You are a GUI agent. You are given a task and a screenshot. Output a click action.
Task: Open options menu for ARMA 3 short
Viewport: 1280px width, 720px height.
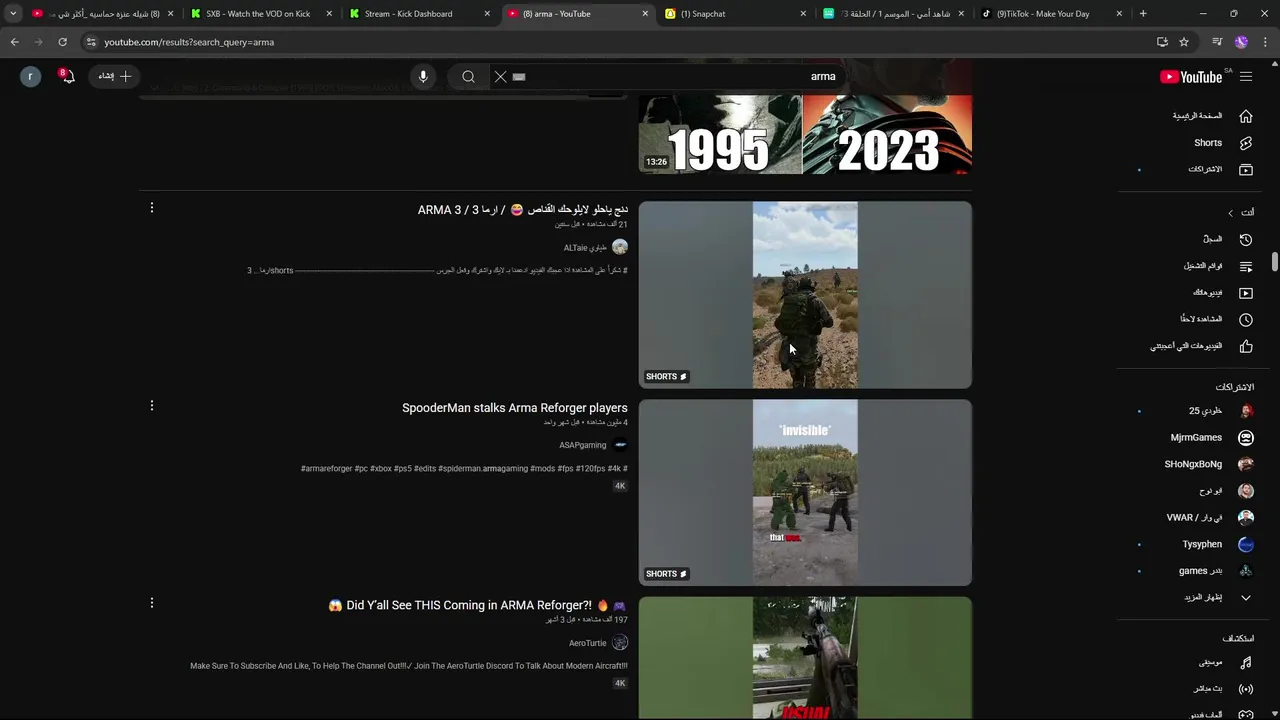[152, 207]
